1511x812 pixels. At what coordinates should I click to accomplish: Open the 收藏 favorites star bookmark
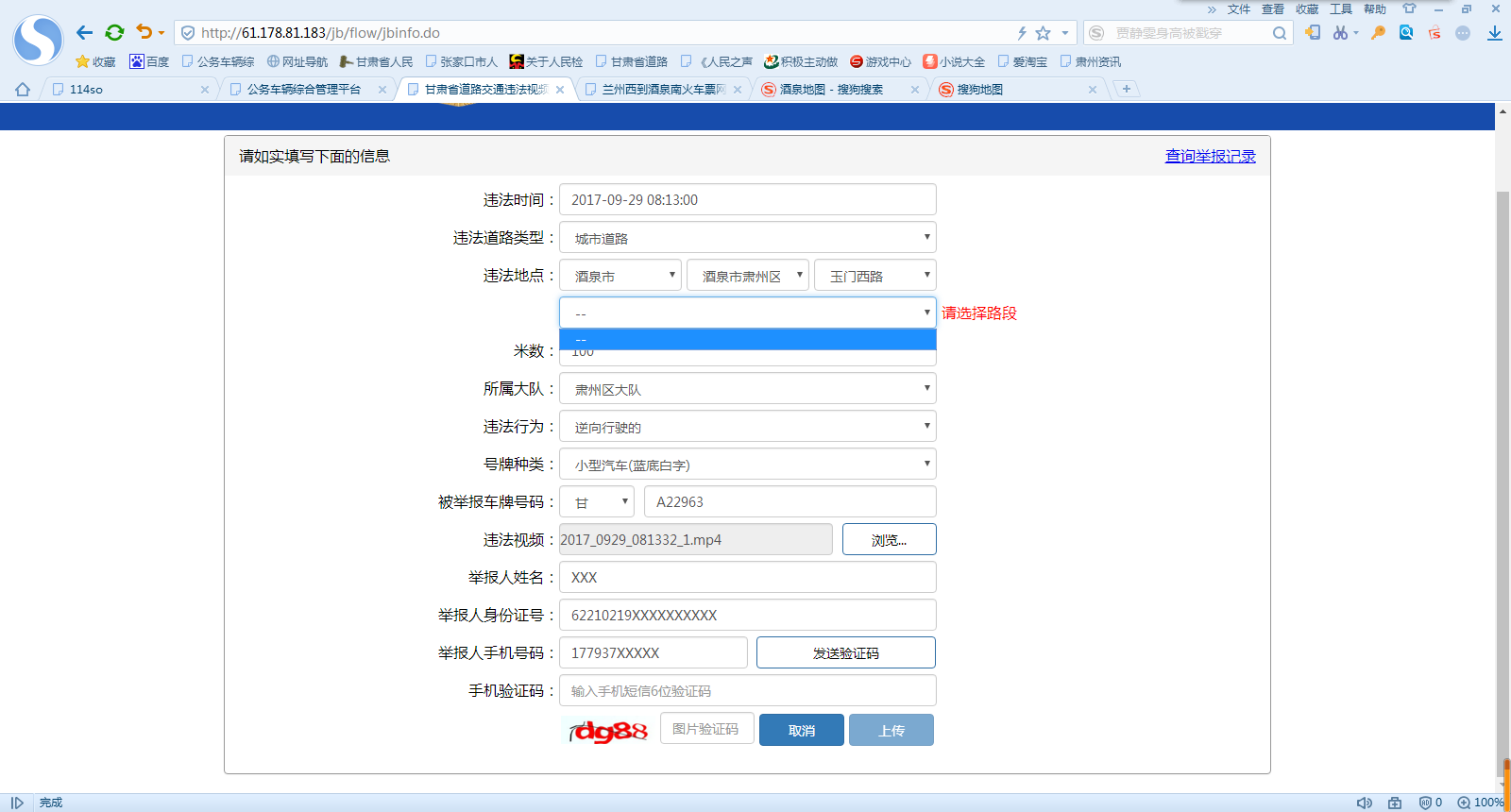tap(95, 61)
